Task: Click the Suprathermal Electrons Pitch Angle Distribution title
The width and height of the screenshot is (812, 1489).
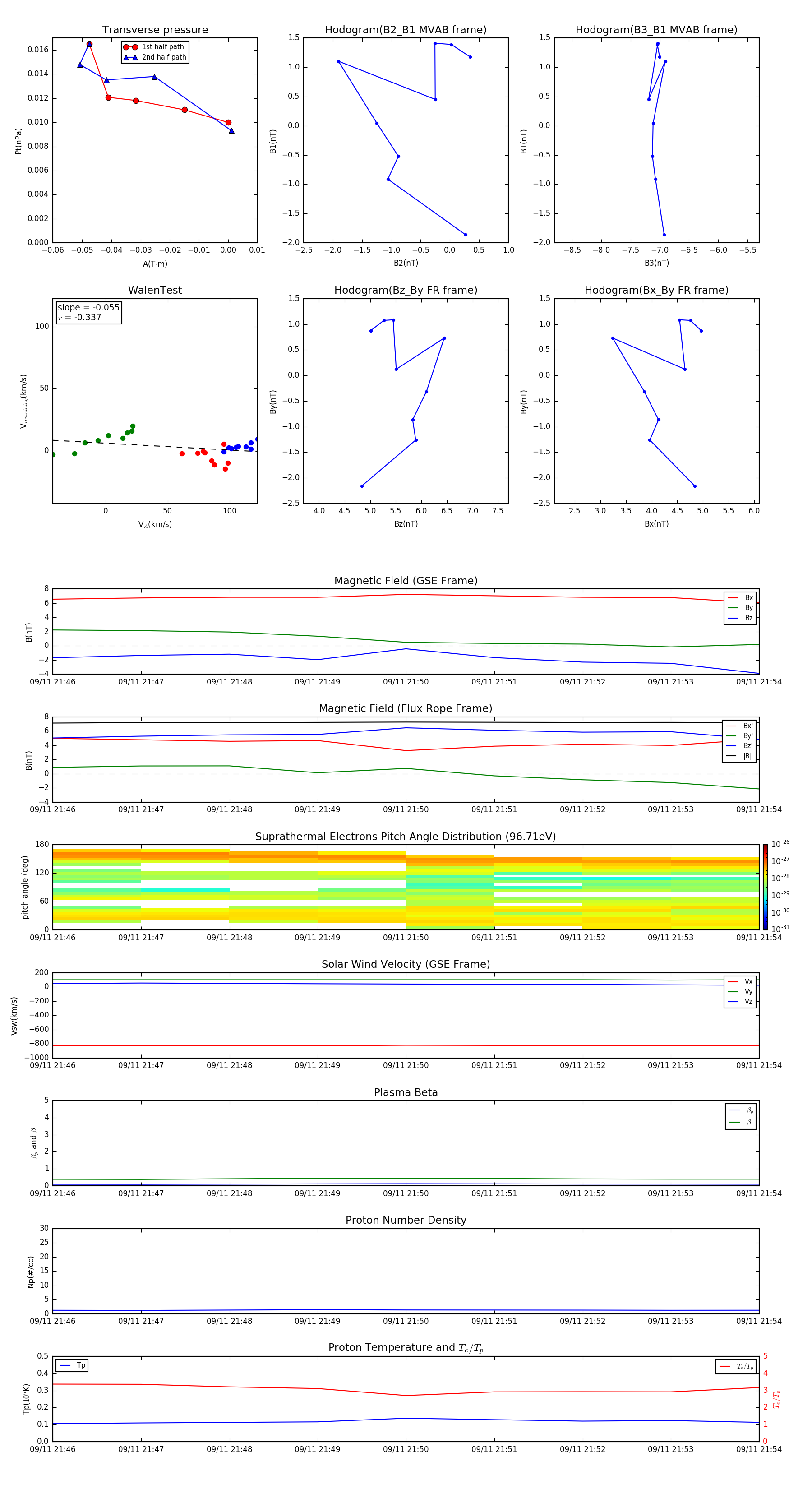Action: click(406, 837)
